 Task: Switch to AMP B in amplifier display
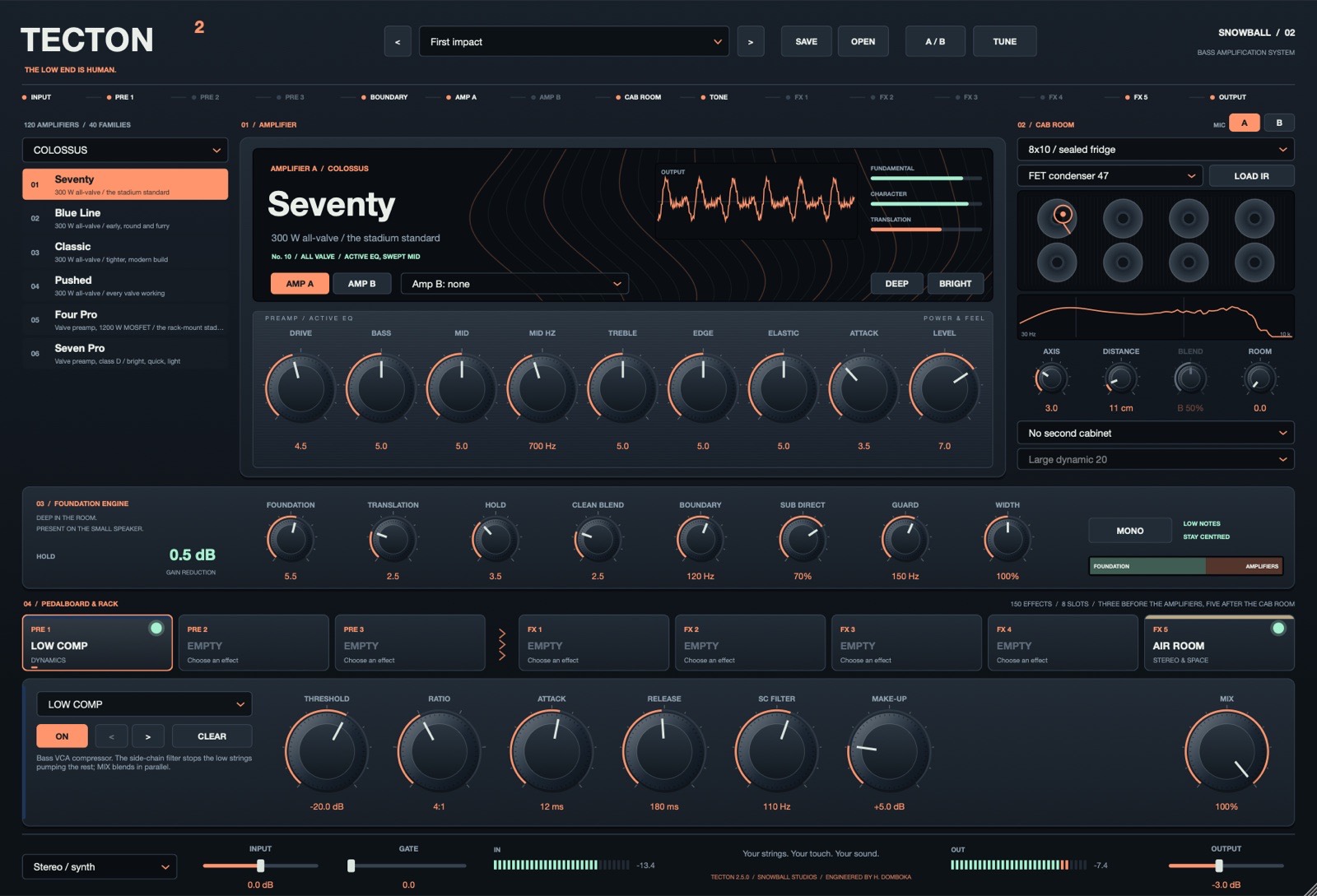click(x=361, y=284)
